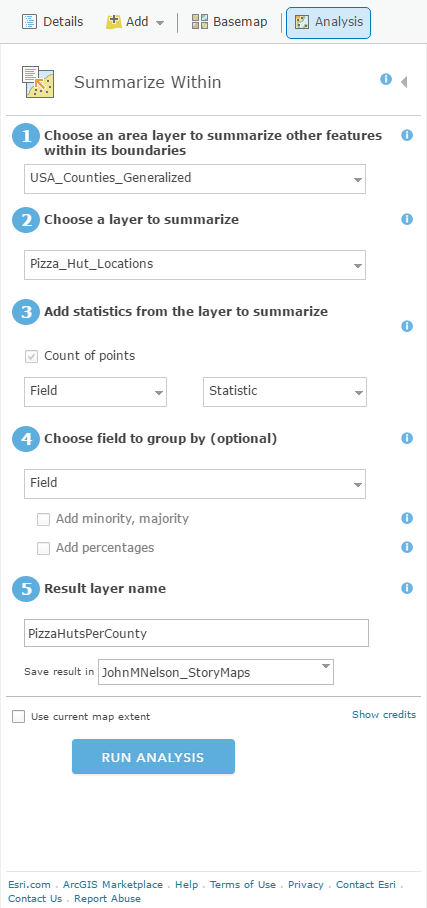The height and width of the screenshot is (908, 427).
Task: Open the Details tab
Action: click(52, 22)
